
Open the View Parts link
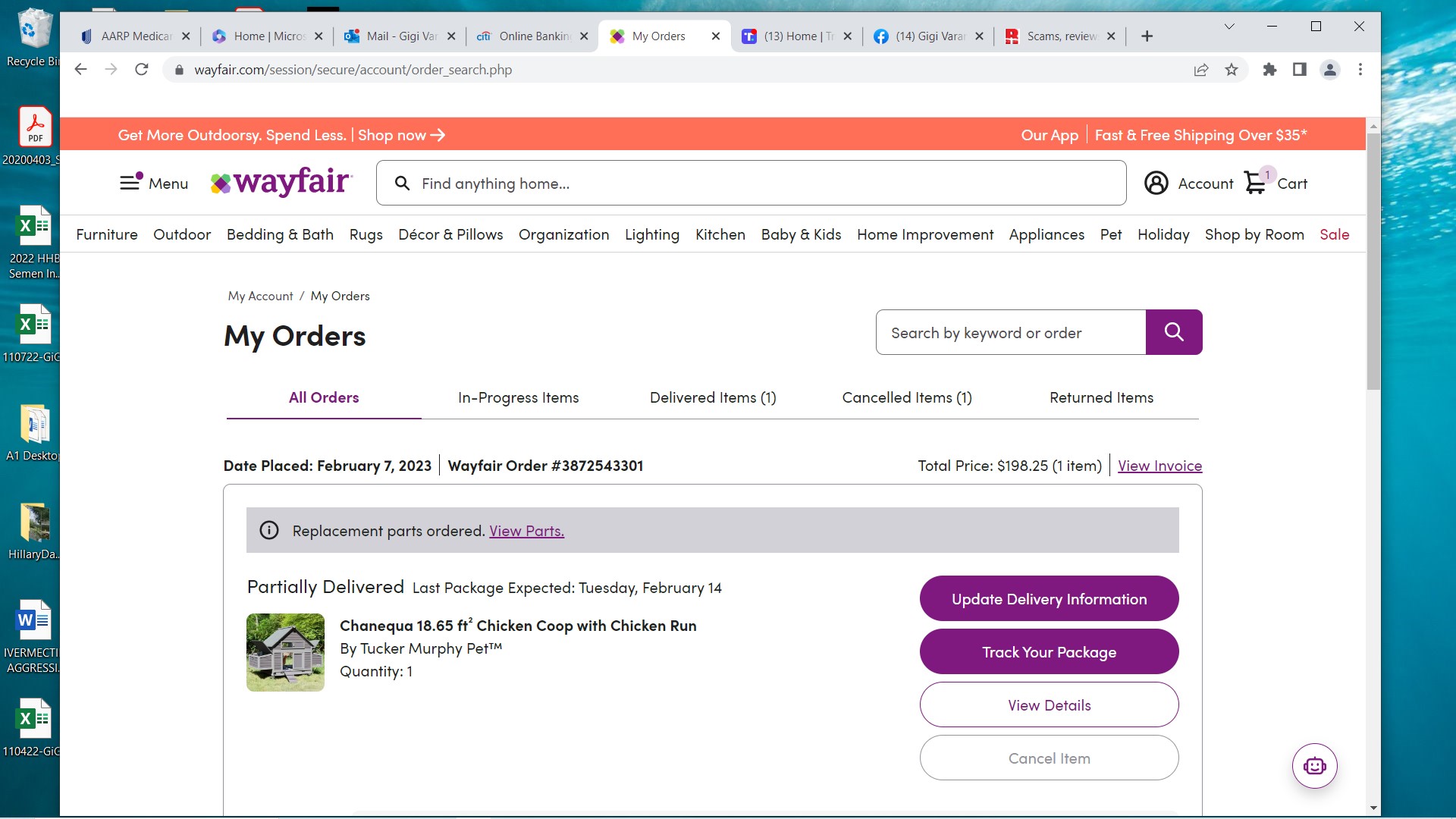[x=526, y=531]
